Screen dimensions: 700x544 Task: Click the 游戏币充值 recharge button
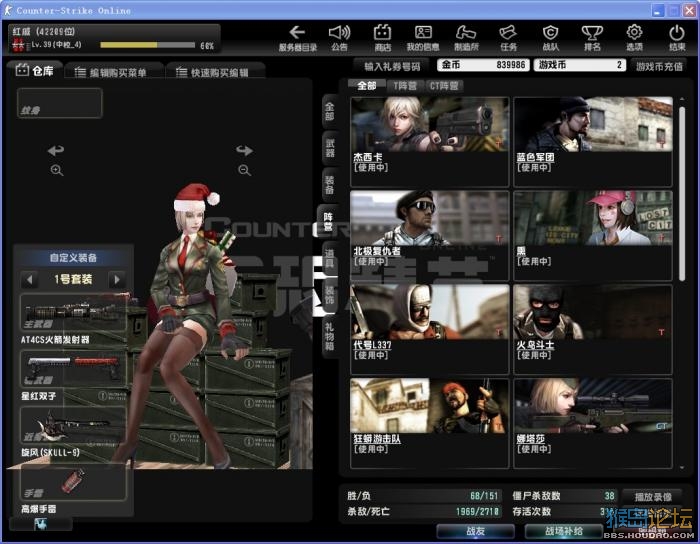659,66
